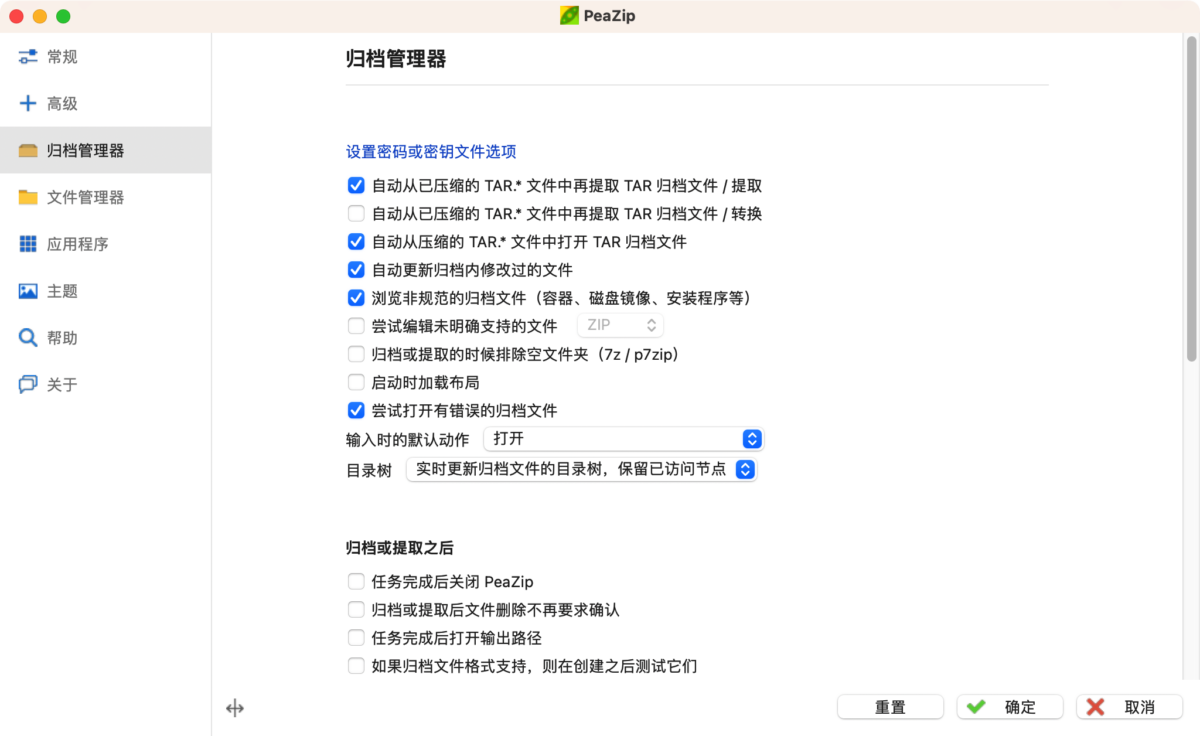
Task: Click the 设置密码或密钥文件选项 link
Action: (x=431, y=152)
